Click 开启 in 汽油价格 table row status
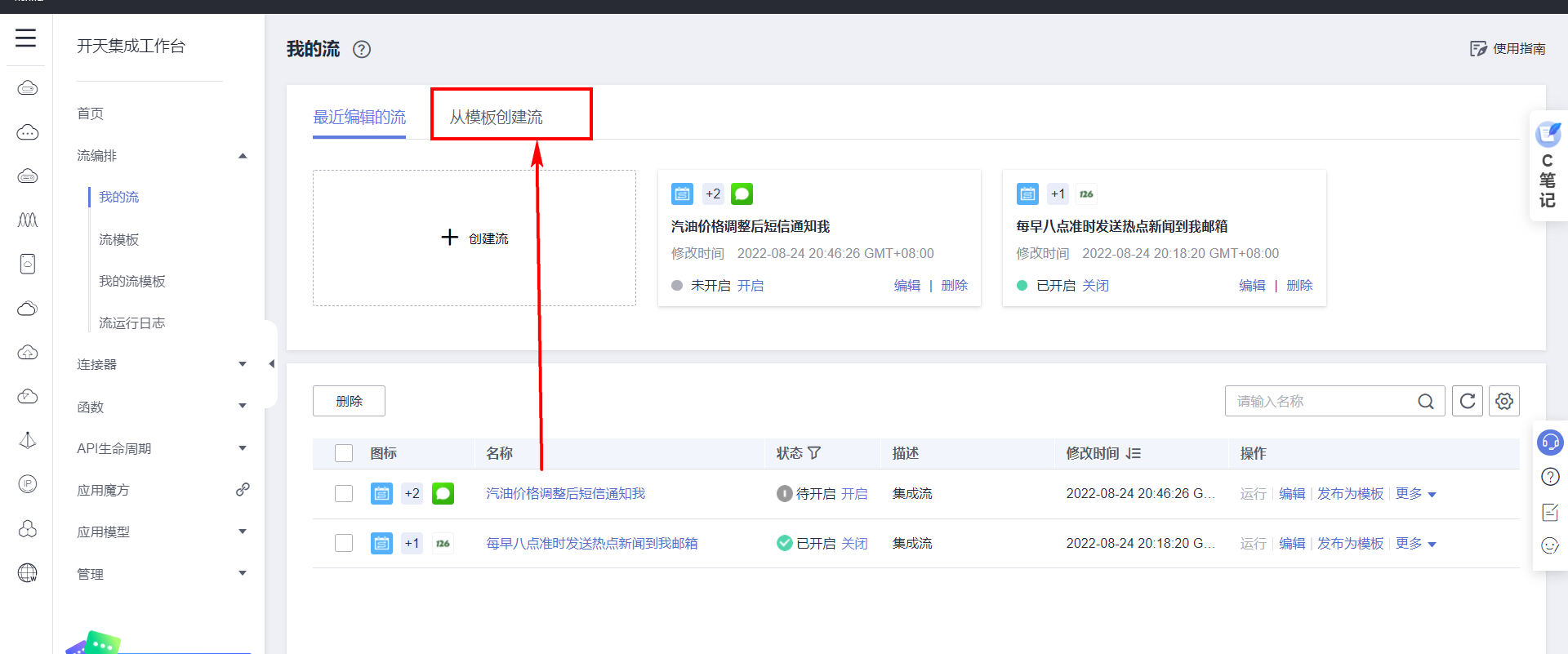1568x654 pixels. [x=854, y=494]
